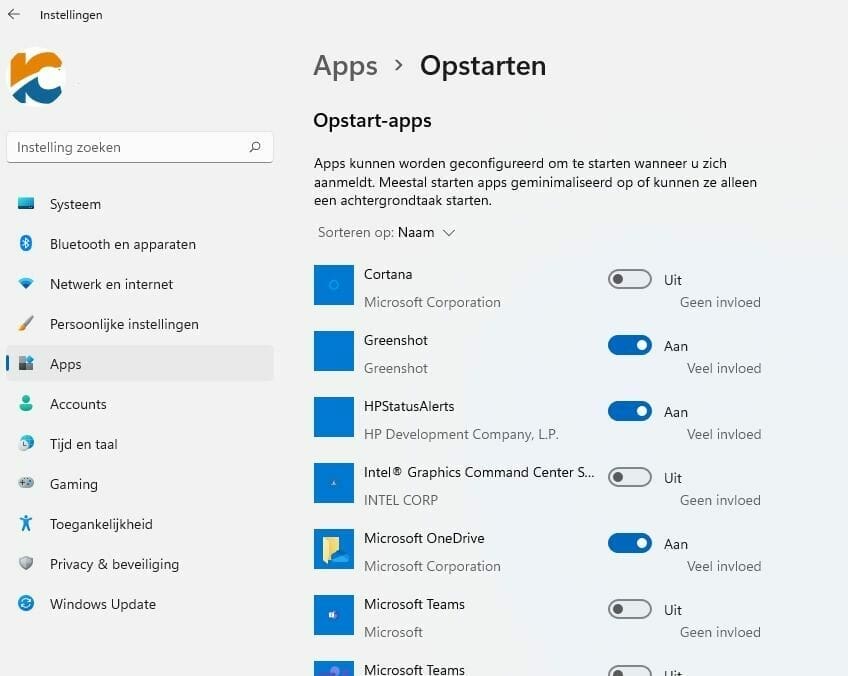
Task: Open Windows Update label
Action: pos(103,604)
